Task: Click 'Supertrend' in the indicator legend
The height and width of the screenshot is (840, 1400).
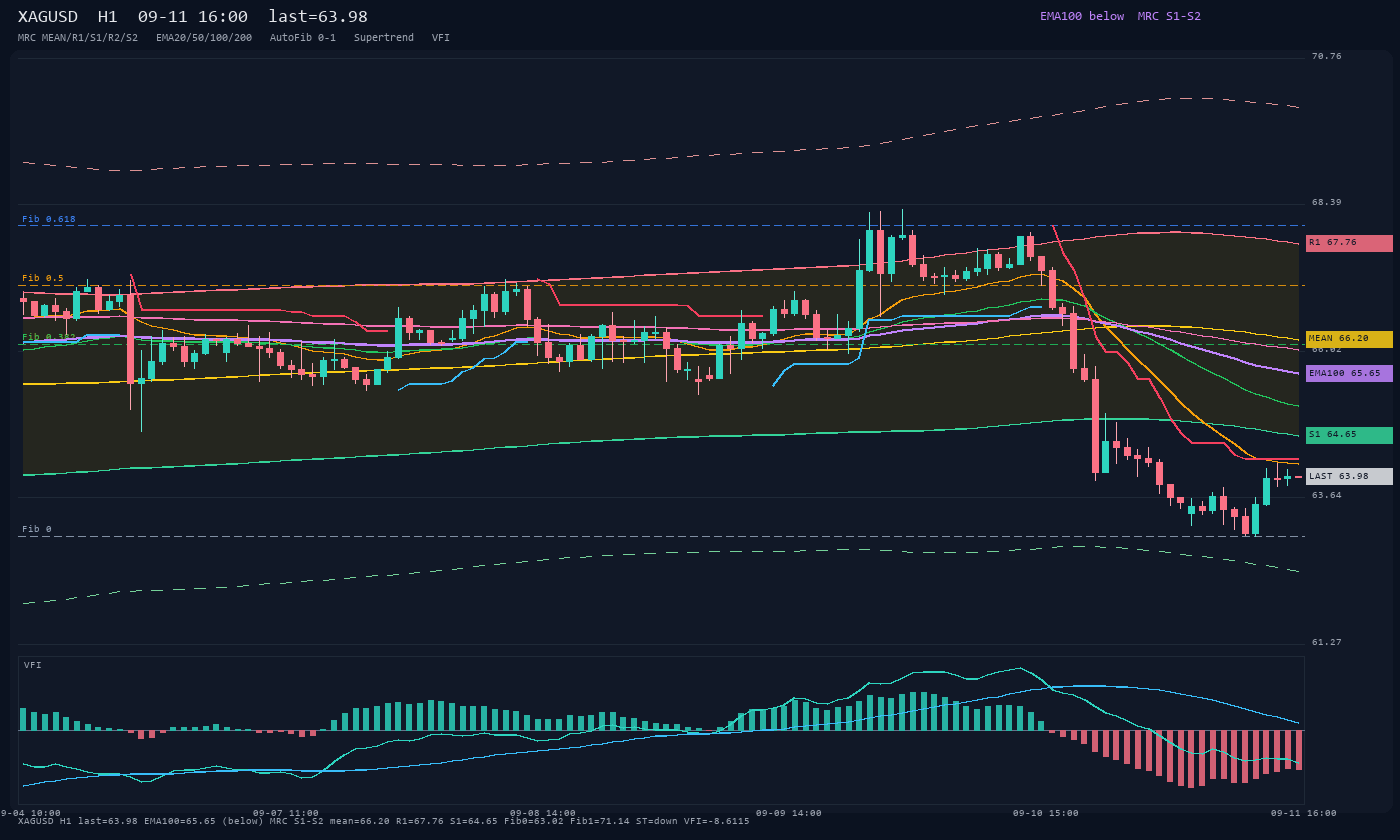Action: click(384, 38)
